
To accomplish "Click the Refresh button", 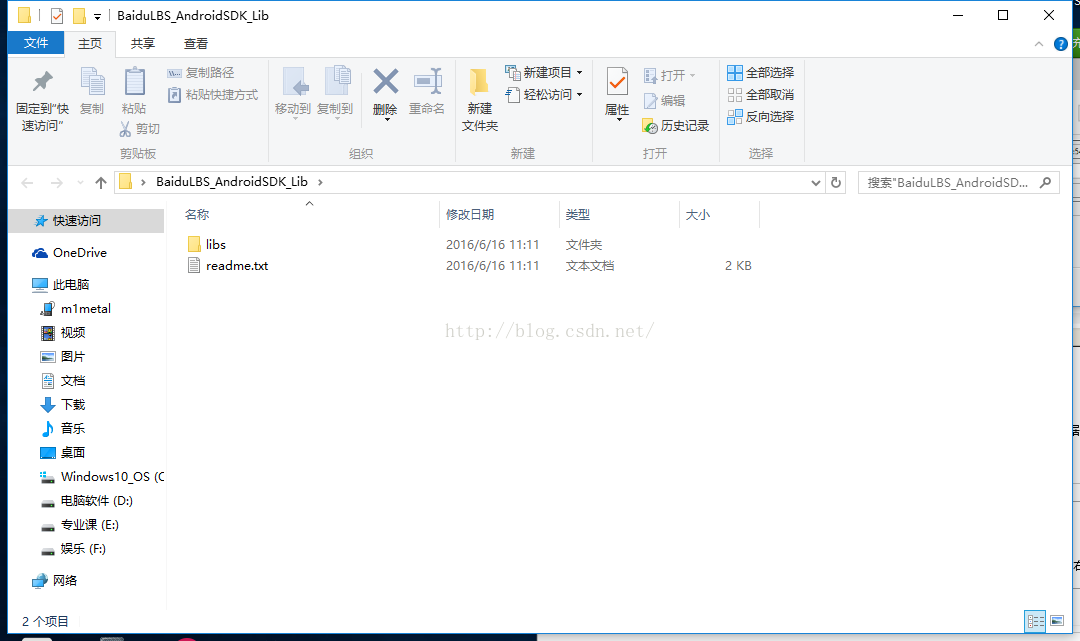I will pyautogui.click(x=835, y=182).
